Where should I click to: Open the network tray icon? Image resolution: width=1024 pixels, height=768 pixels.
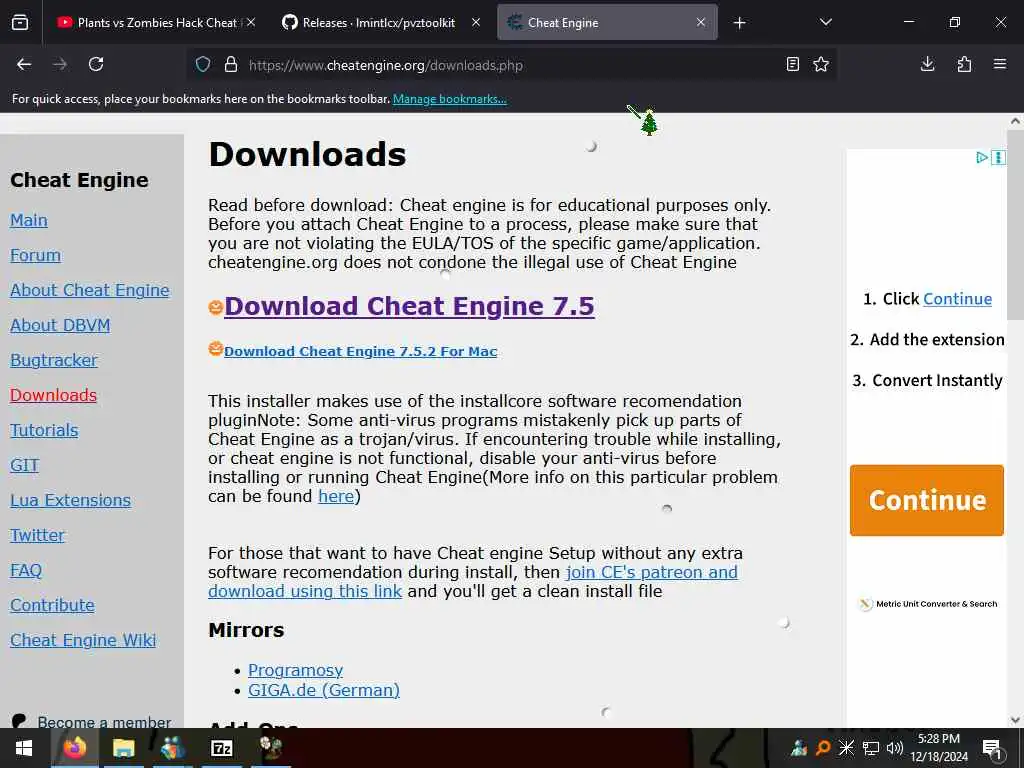[x=871, y=748]
